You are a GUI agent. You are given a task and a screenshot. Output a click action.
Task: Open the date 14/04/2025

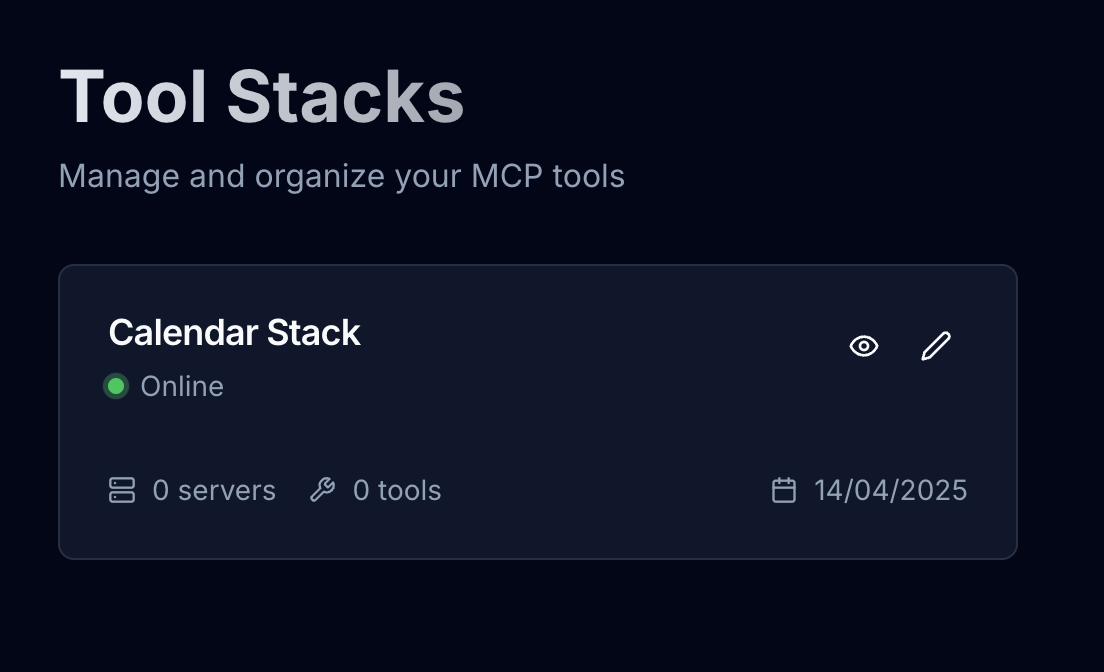[x=890, y=490]
